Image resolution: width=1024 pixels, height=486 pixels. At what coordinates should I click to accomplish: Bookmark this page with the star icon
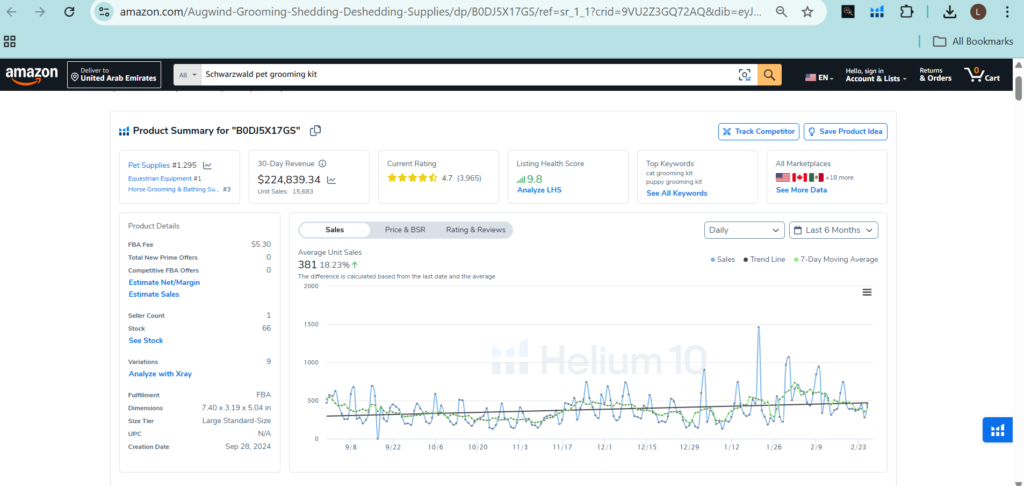tap(807, 12)
